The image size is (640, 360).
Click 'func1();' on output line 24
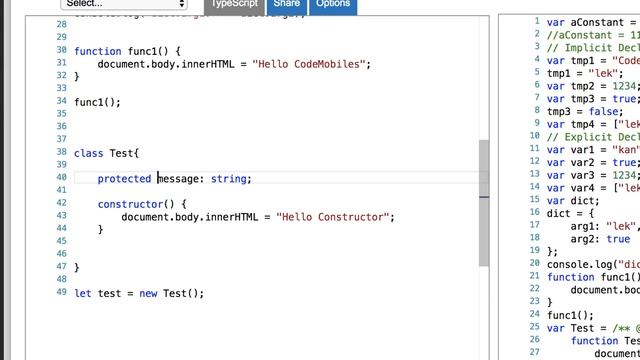click(571, 315)
